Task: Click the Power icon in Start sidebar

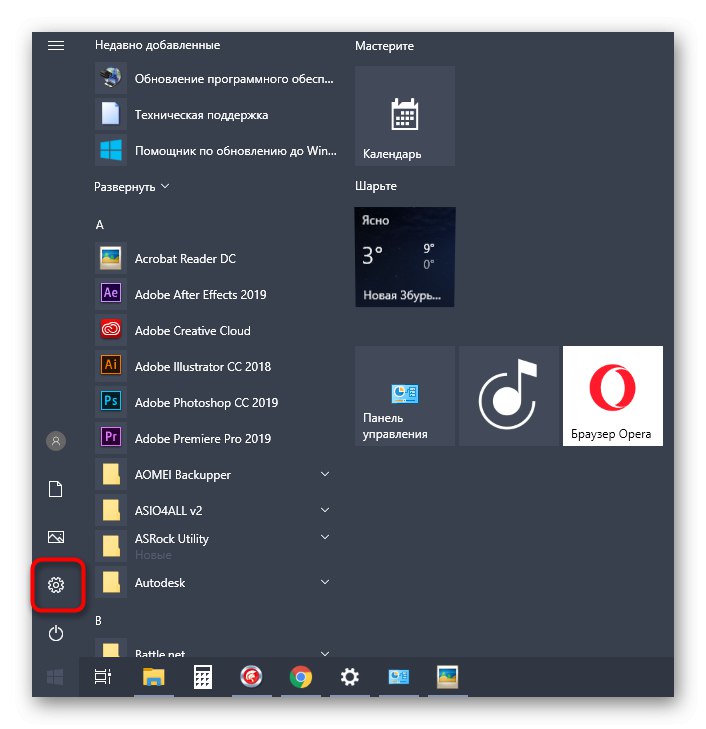Action: pos(56,633)
